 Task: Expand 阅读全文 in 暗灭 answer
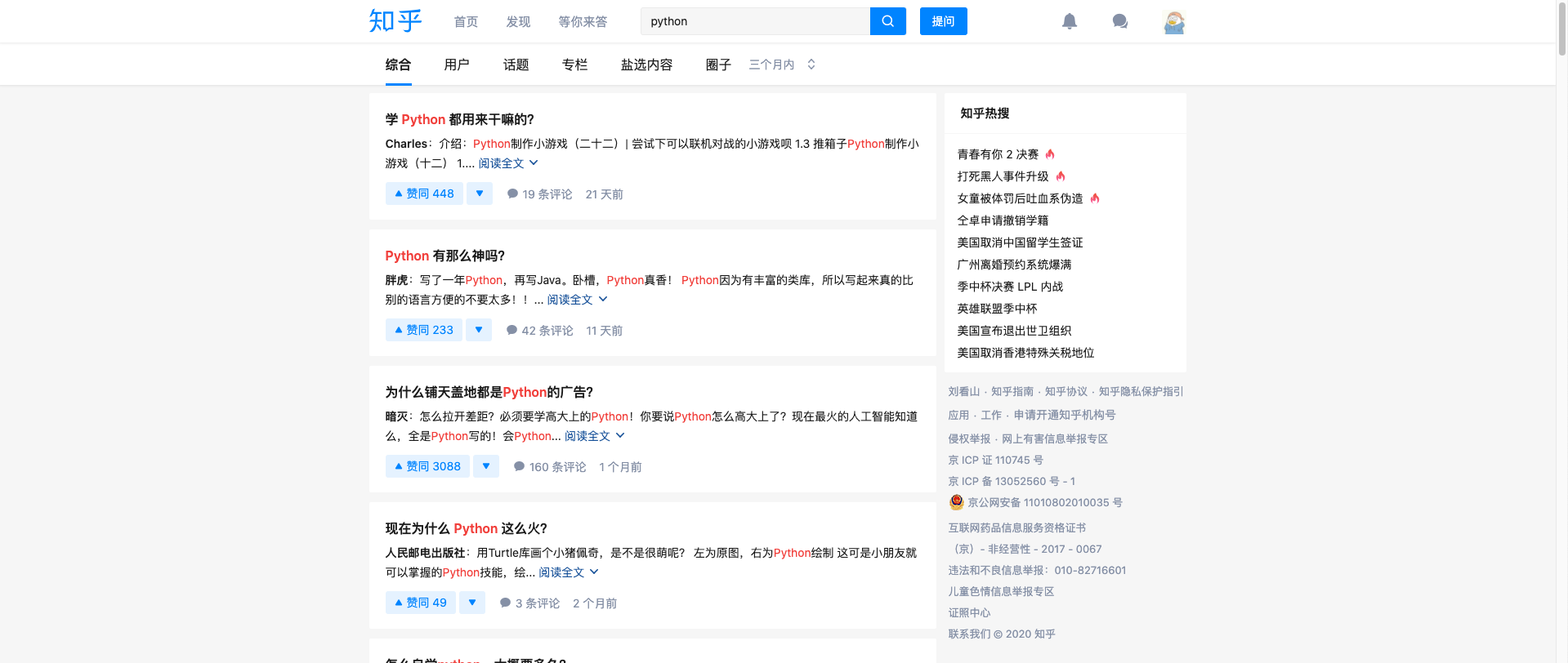[x=595, y=436]
